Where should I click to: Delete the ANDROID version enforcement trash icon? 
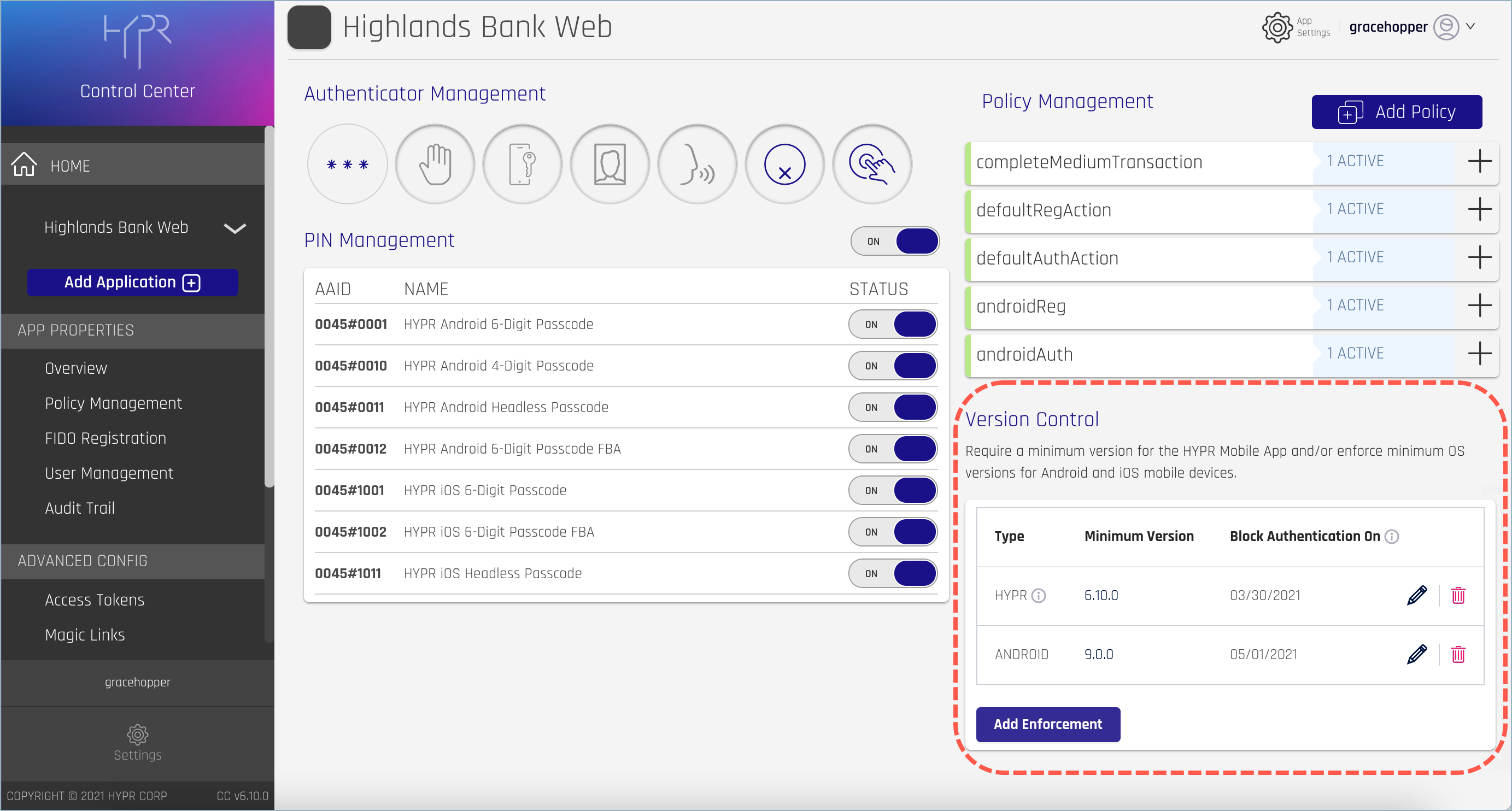tap(1458, 654)
